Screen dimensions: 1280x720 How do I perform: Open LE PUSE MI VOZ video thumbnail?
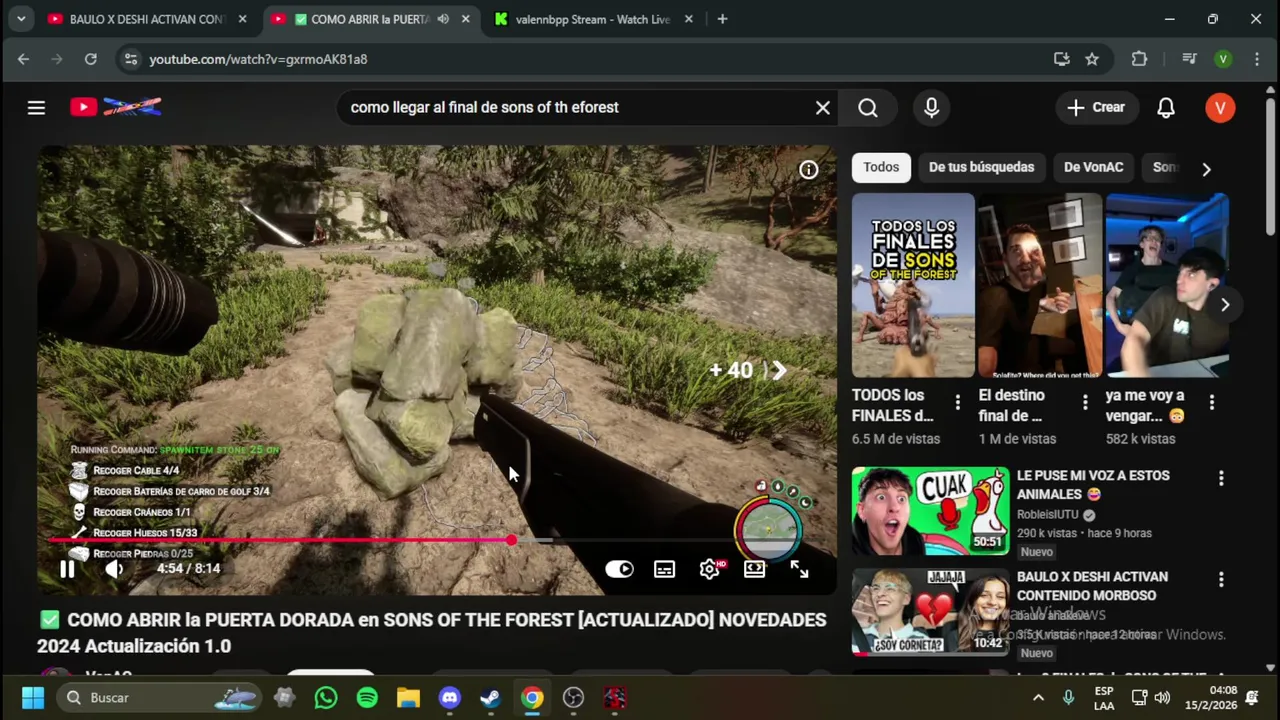[930, 510]
